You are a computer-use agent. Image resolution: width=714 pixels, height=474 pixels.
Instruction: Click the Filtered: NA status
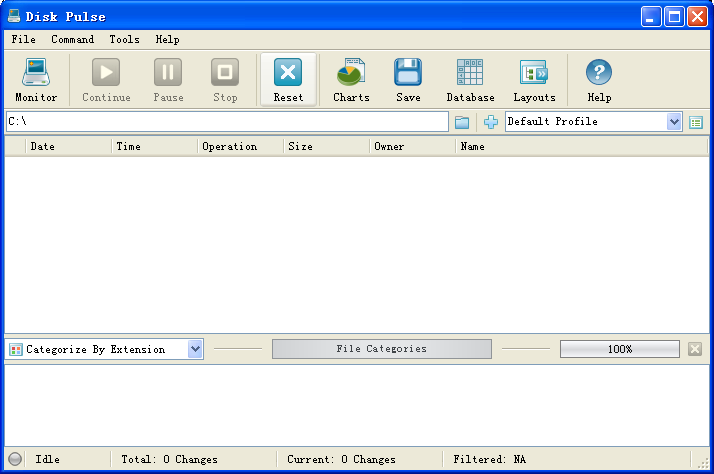click(x=490, y=459)
